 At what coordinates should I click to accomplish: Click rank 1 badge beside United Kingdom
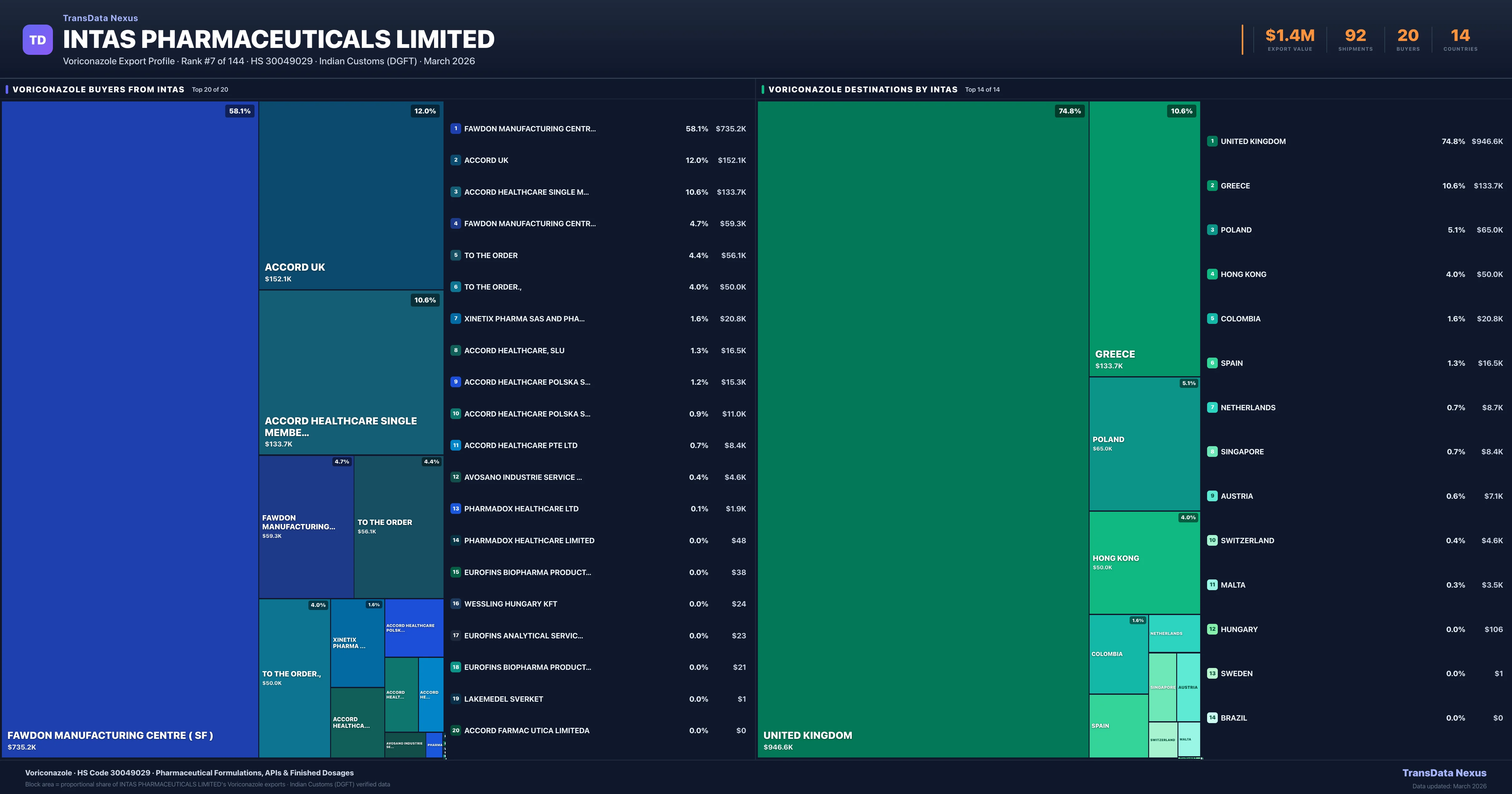click(x=1212, y=141)
